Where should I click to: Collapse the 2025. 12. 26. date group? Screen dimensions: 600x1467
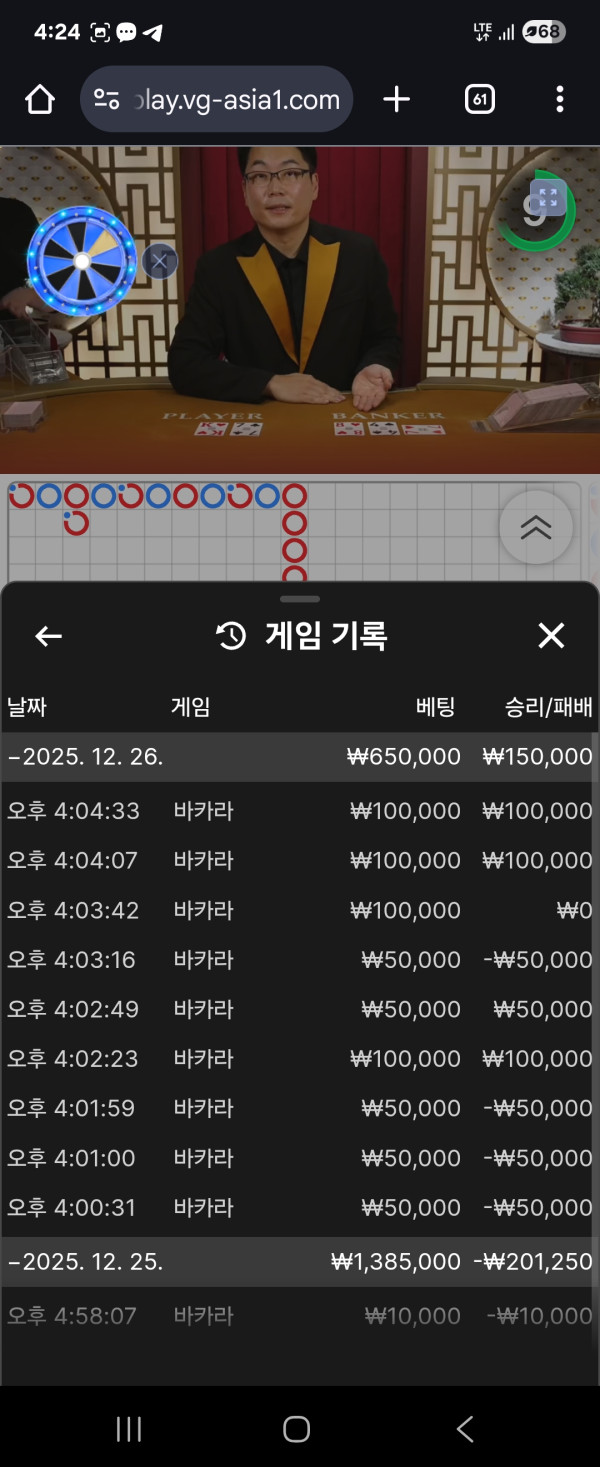(85, 757)
